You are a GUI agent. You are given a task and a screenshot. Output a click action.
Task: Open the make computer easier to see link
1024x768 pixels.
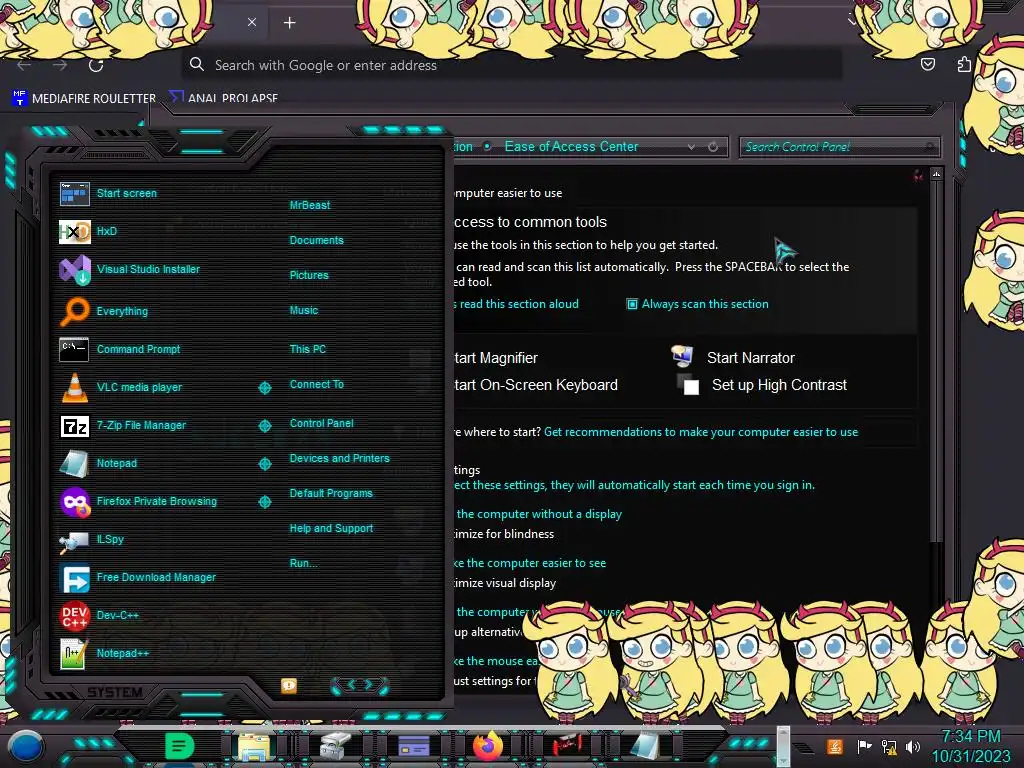tap(530, 564)
